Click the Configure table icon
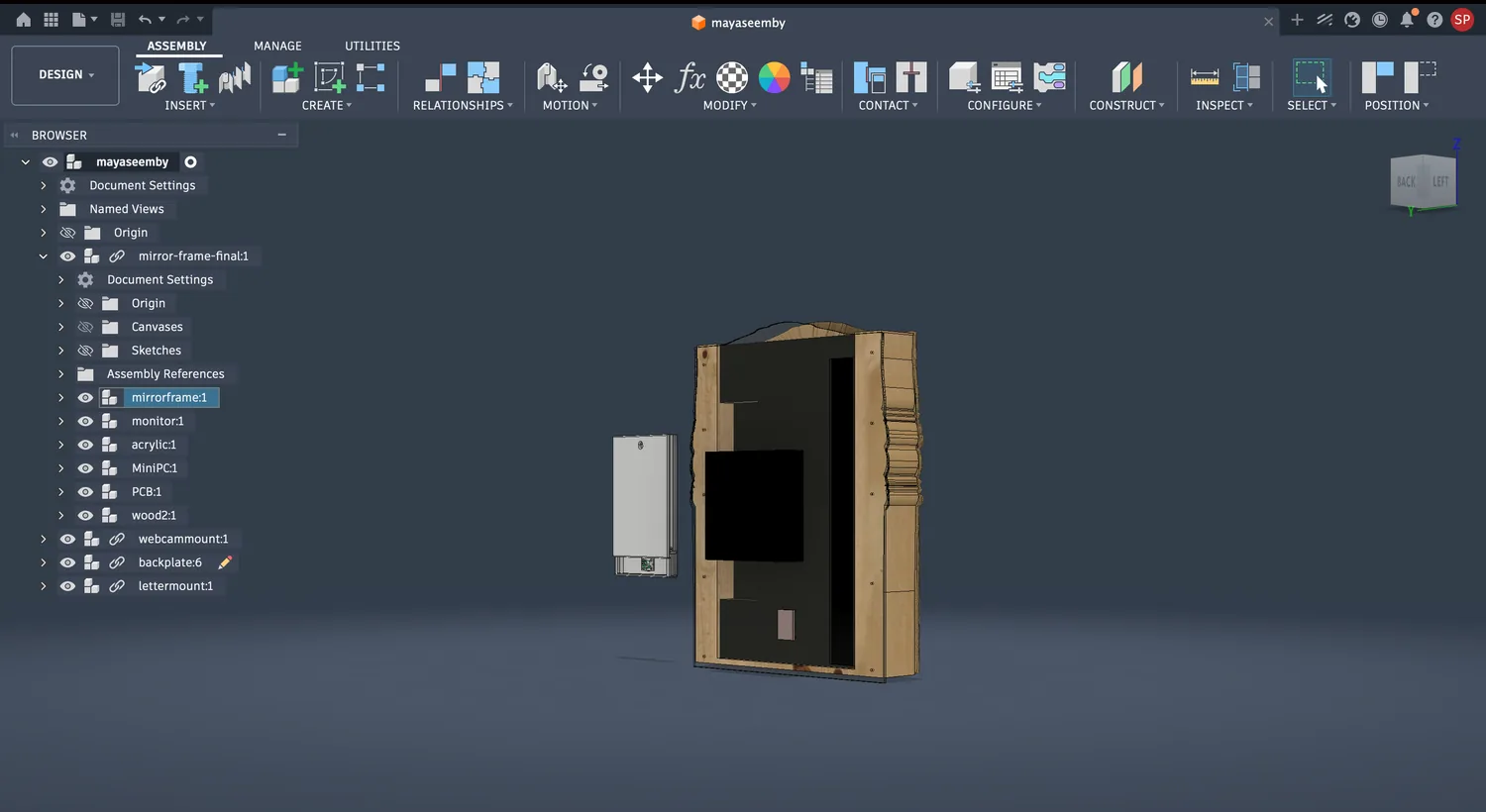1486x812 pixels. 1007,77
